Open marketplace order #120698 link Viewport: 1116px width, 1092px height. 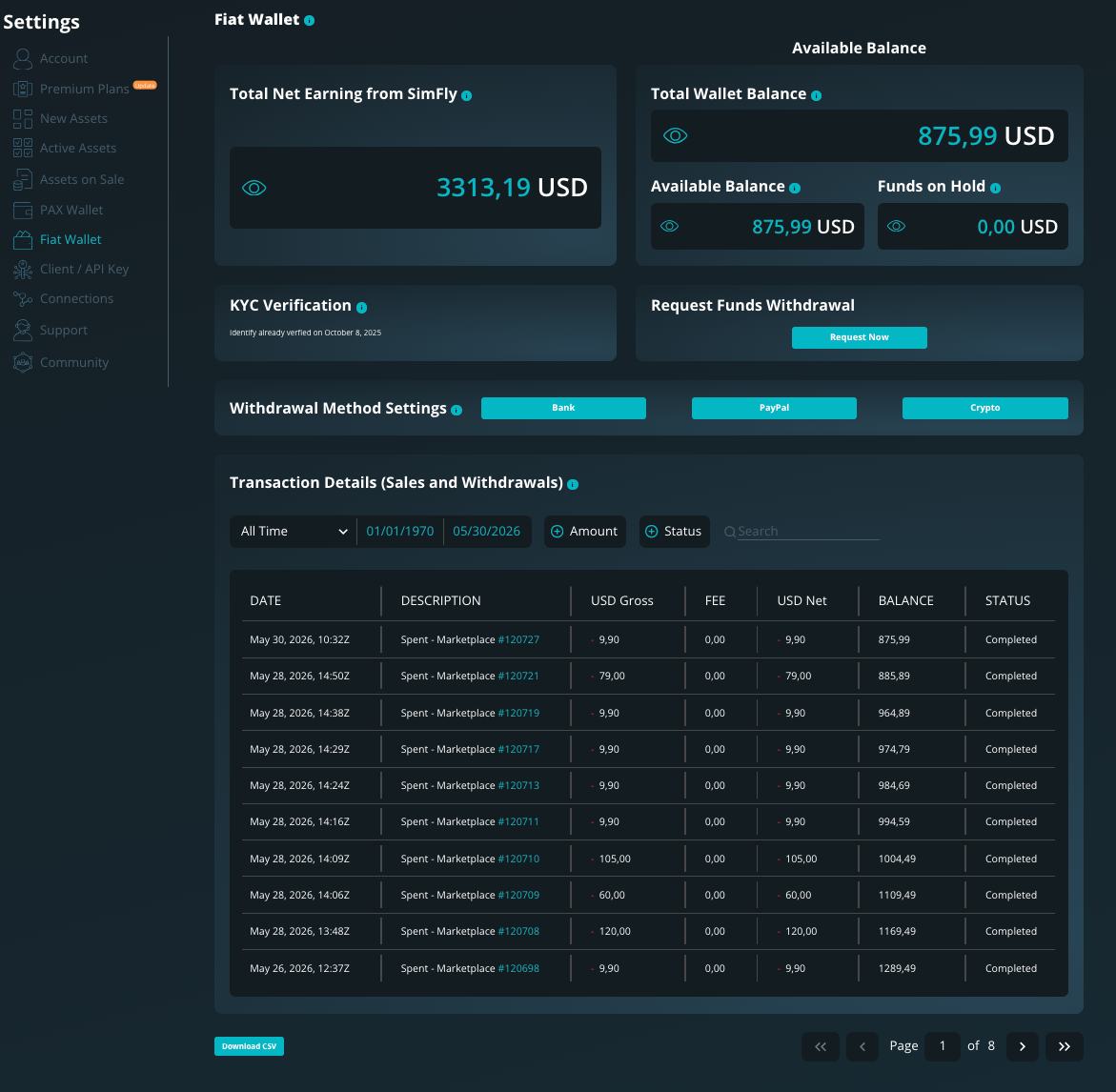click(518, 968)
